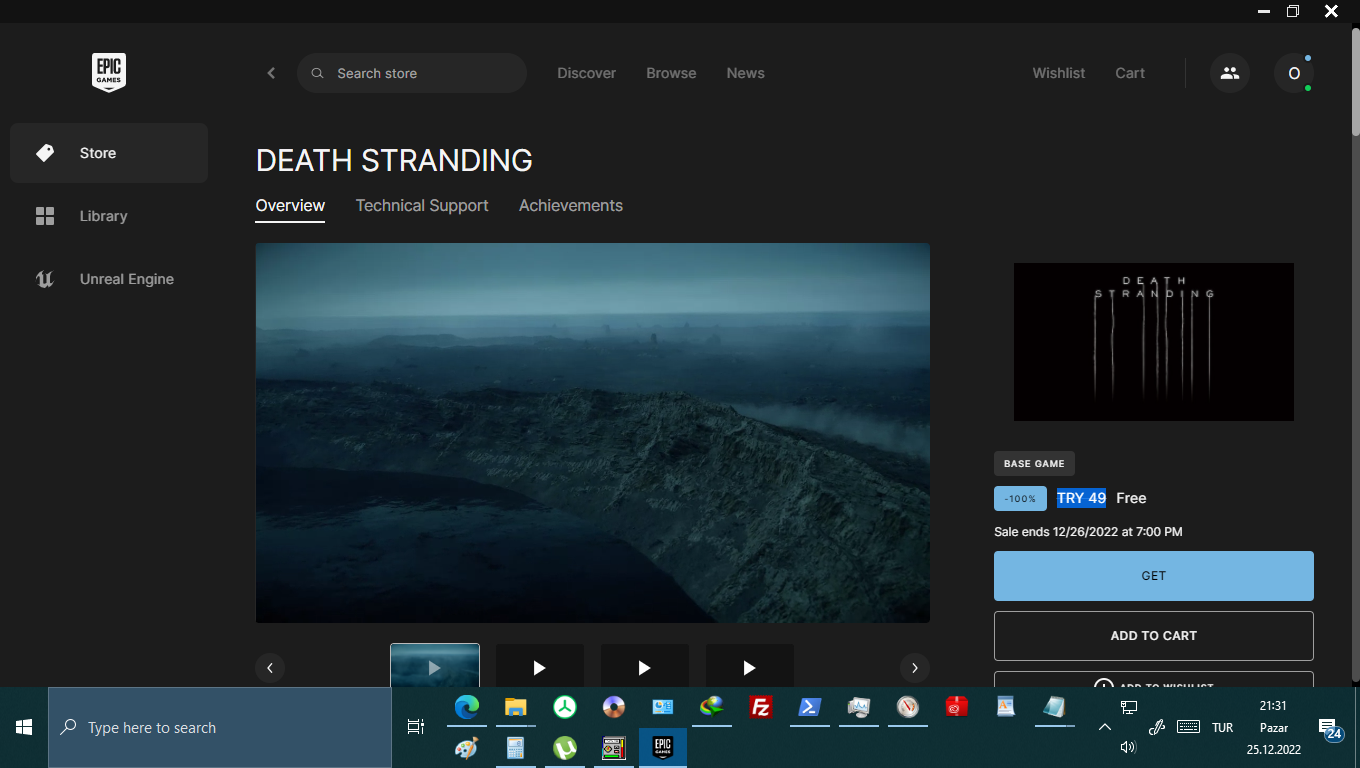This screenshot has height=768, width=1360.
Task: Select the fourth video thumbnail
Action: pos(750,666)
